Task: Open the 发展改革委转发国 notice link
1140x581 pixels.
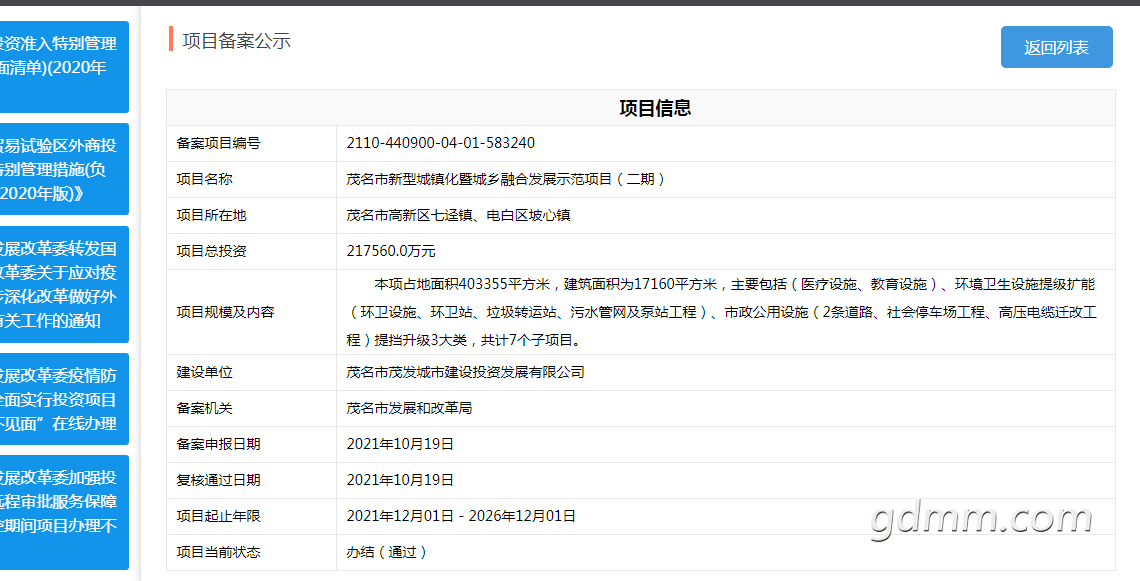Action: click(63, 284)
